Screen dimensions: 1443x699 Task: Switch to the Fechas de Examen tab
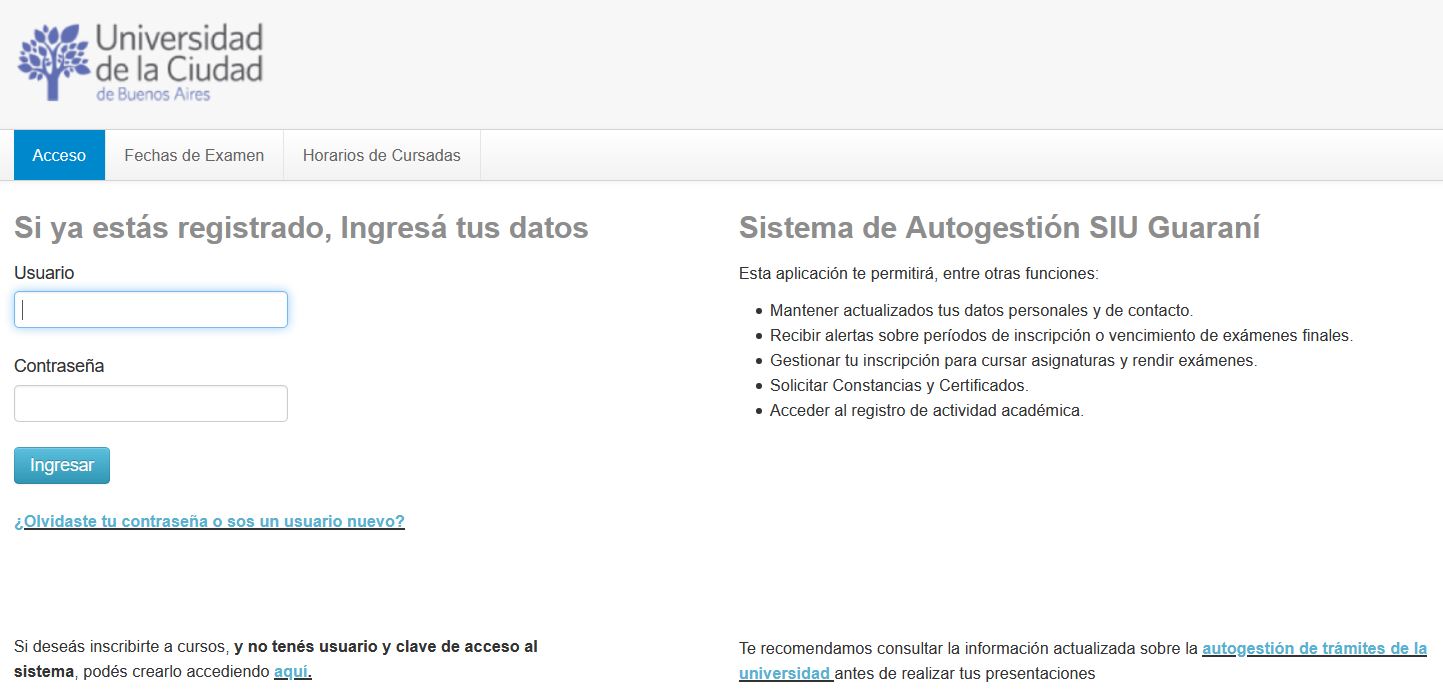(193, 155)
